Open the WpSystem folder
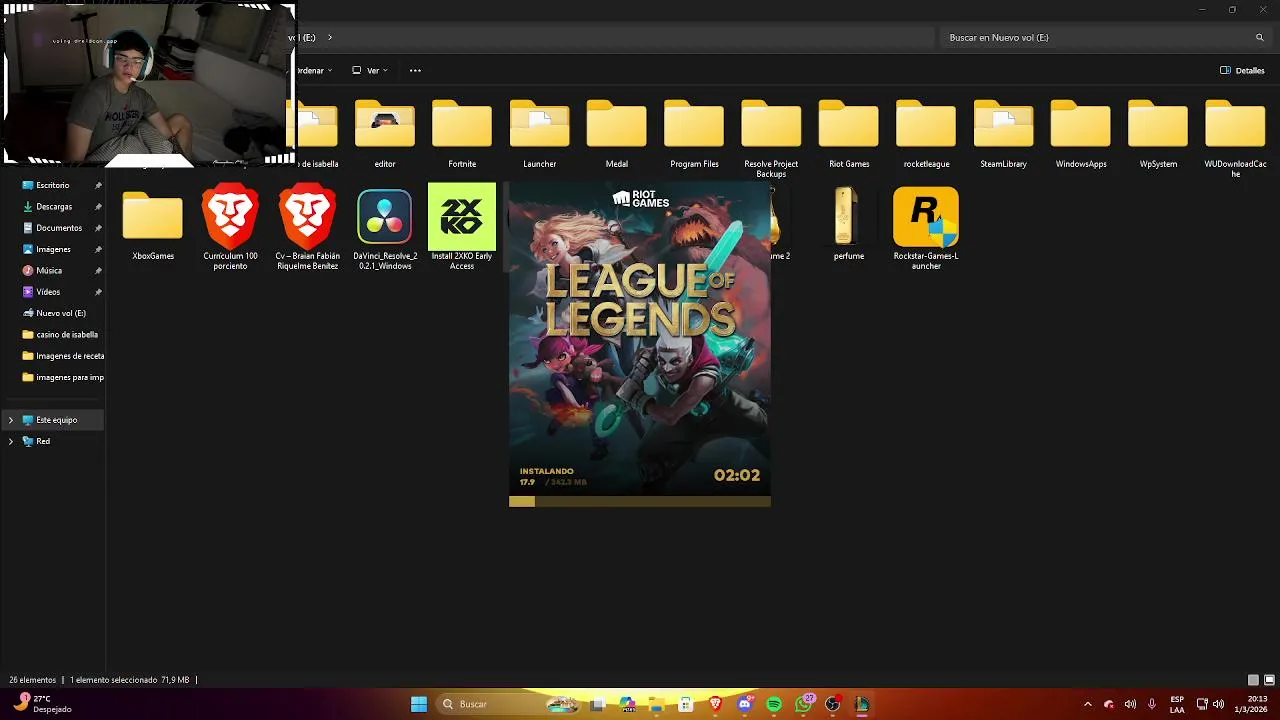Viewport: 1280px width, 720px height. point(1158,134)
